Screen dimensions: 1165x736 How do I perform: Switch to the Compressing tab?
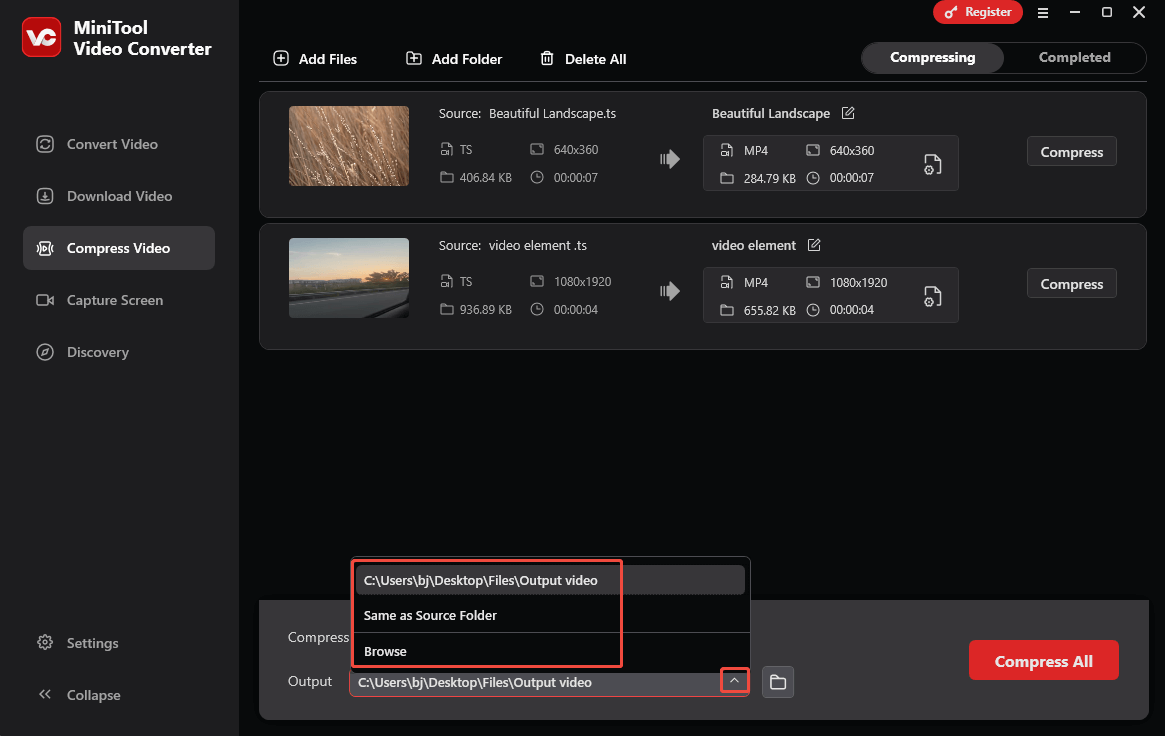[x=932, y=57]
